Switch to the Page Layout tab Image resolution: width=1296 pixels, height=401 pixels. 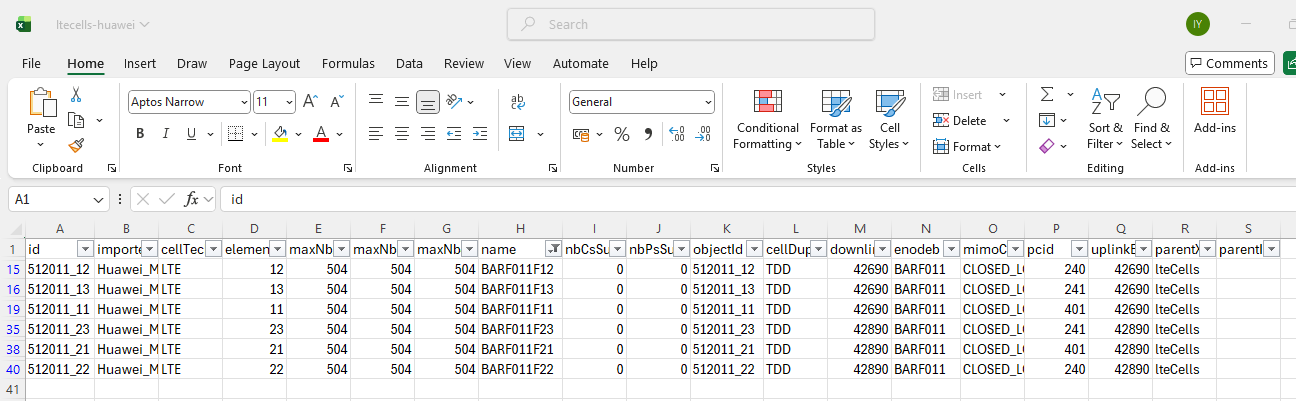coord(264,63)
